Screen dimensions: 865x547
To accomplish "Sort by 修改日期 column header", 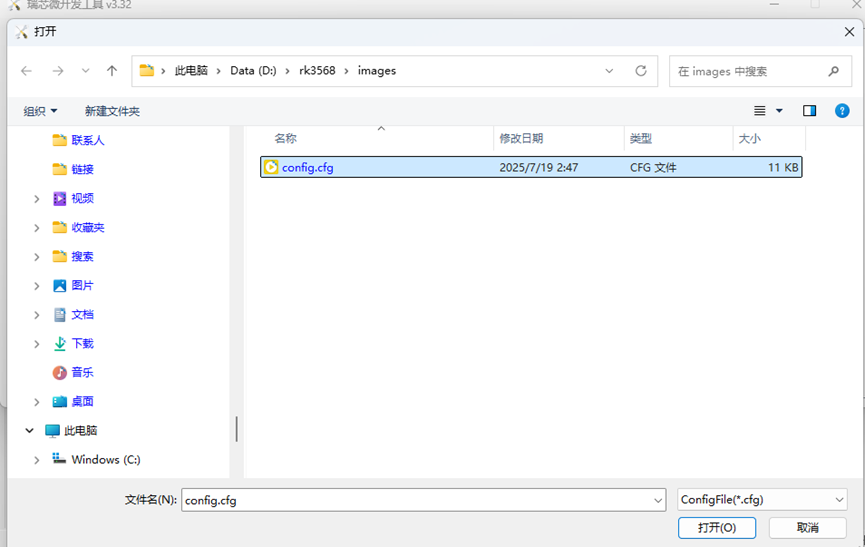I will [521, 138].
